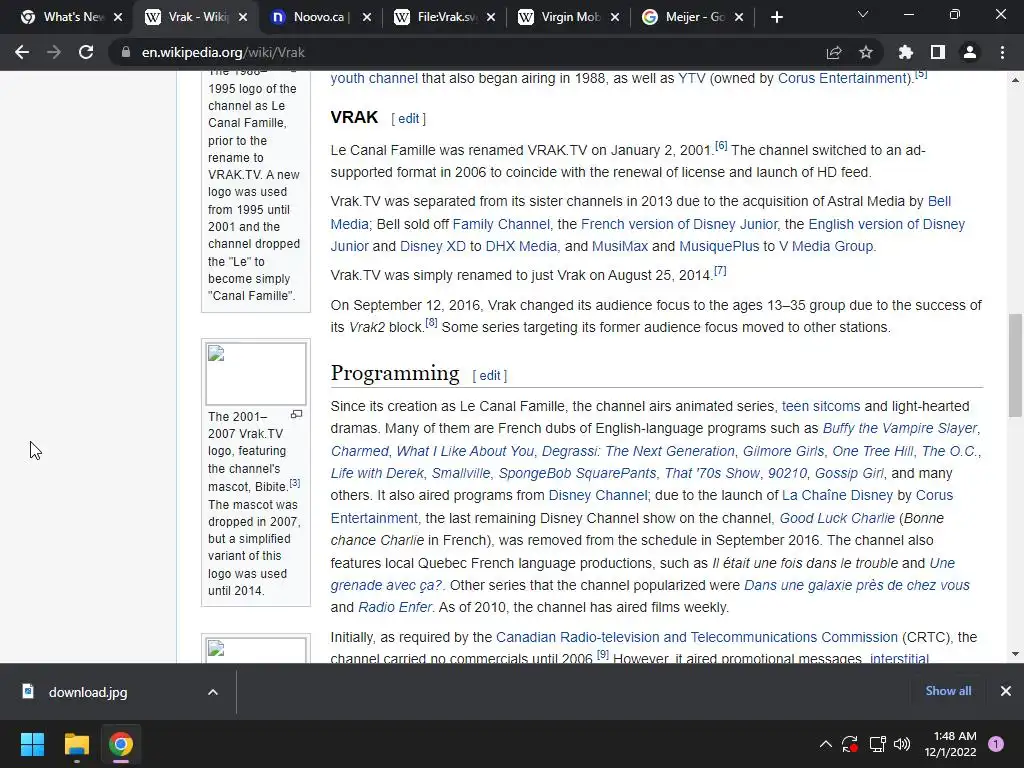Click the page vertical scrollbar thumb
The height and width of the screenshot is (768, 1024).
tap(1015, 365)
